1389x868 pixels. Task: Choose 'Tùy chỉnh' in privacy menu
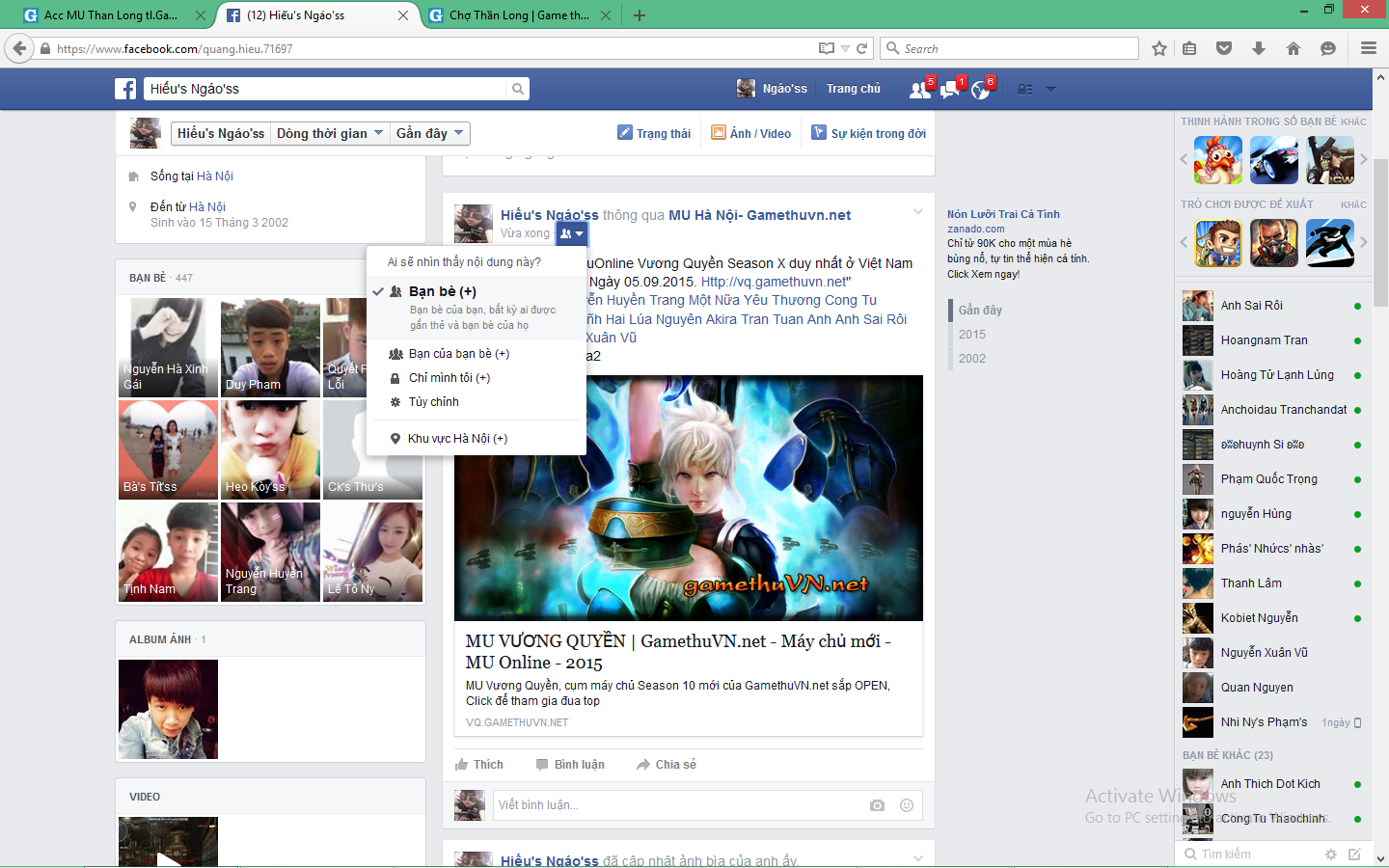pyautogui.click(x=433, y=402)
